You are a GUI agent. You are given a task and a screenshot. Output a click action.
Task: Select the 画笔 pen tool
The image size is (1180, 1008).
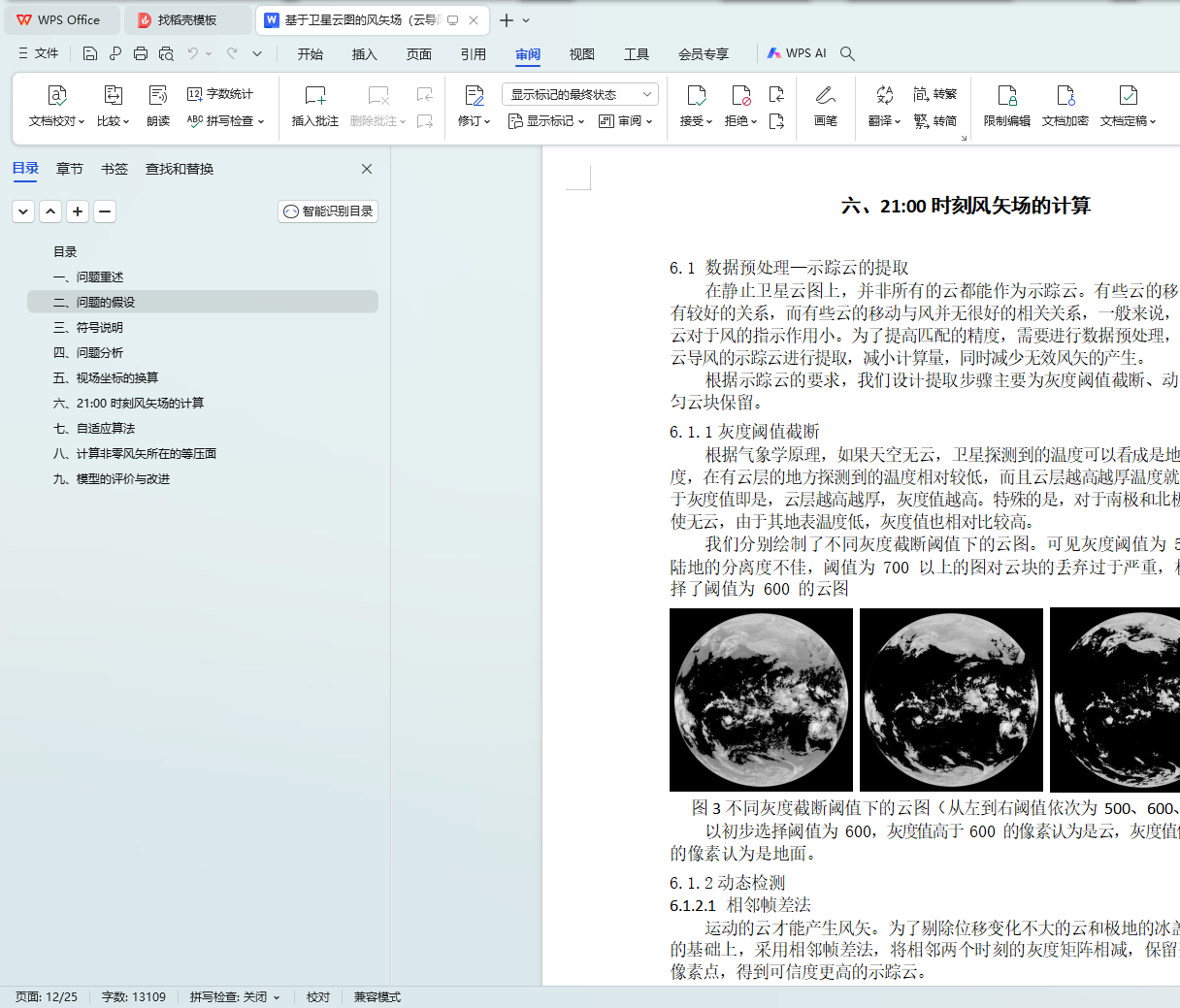[826, 107]
